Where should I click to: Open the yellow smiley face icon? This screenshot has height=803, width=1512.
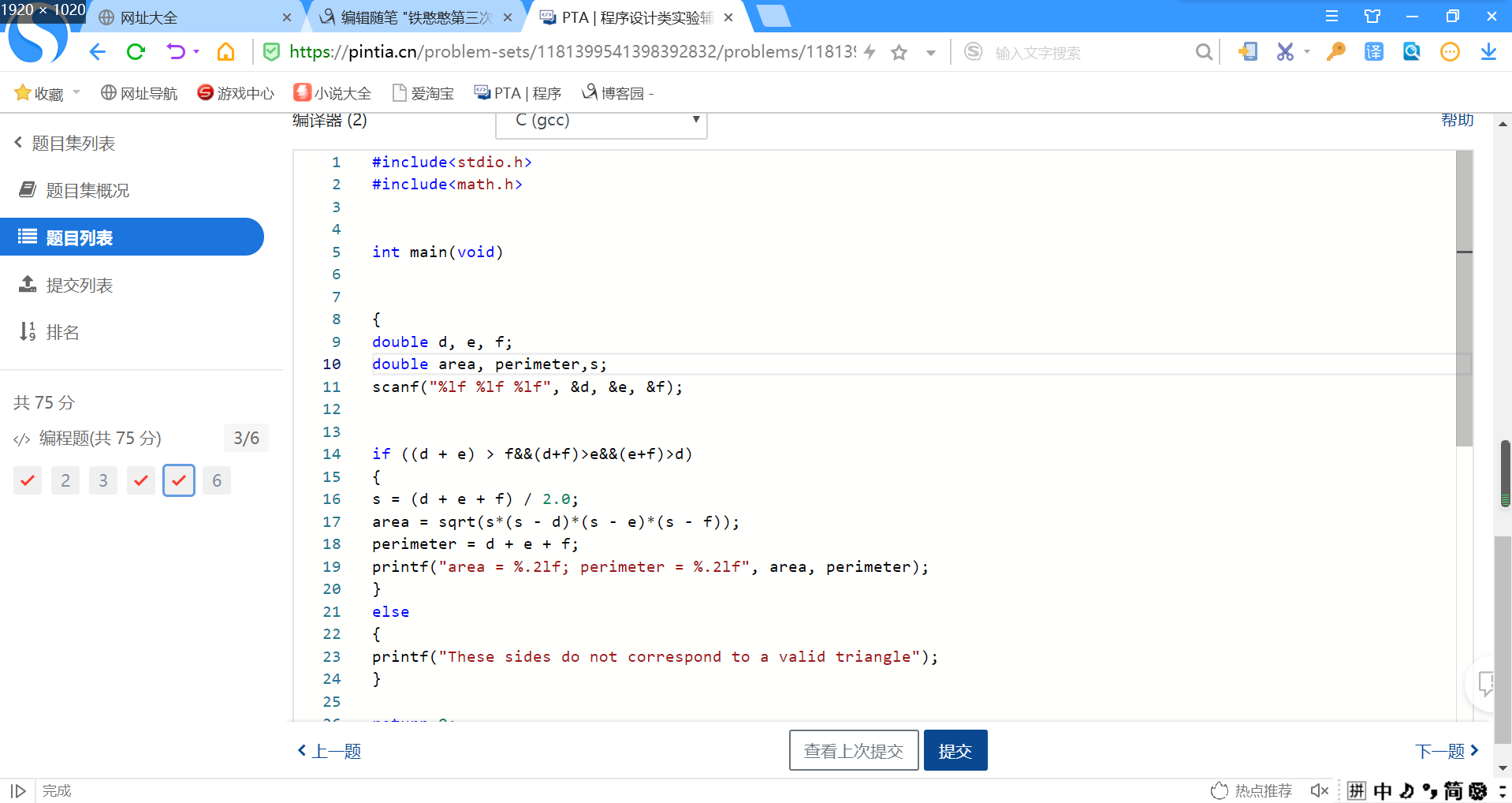coord(1450,52)
